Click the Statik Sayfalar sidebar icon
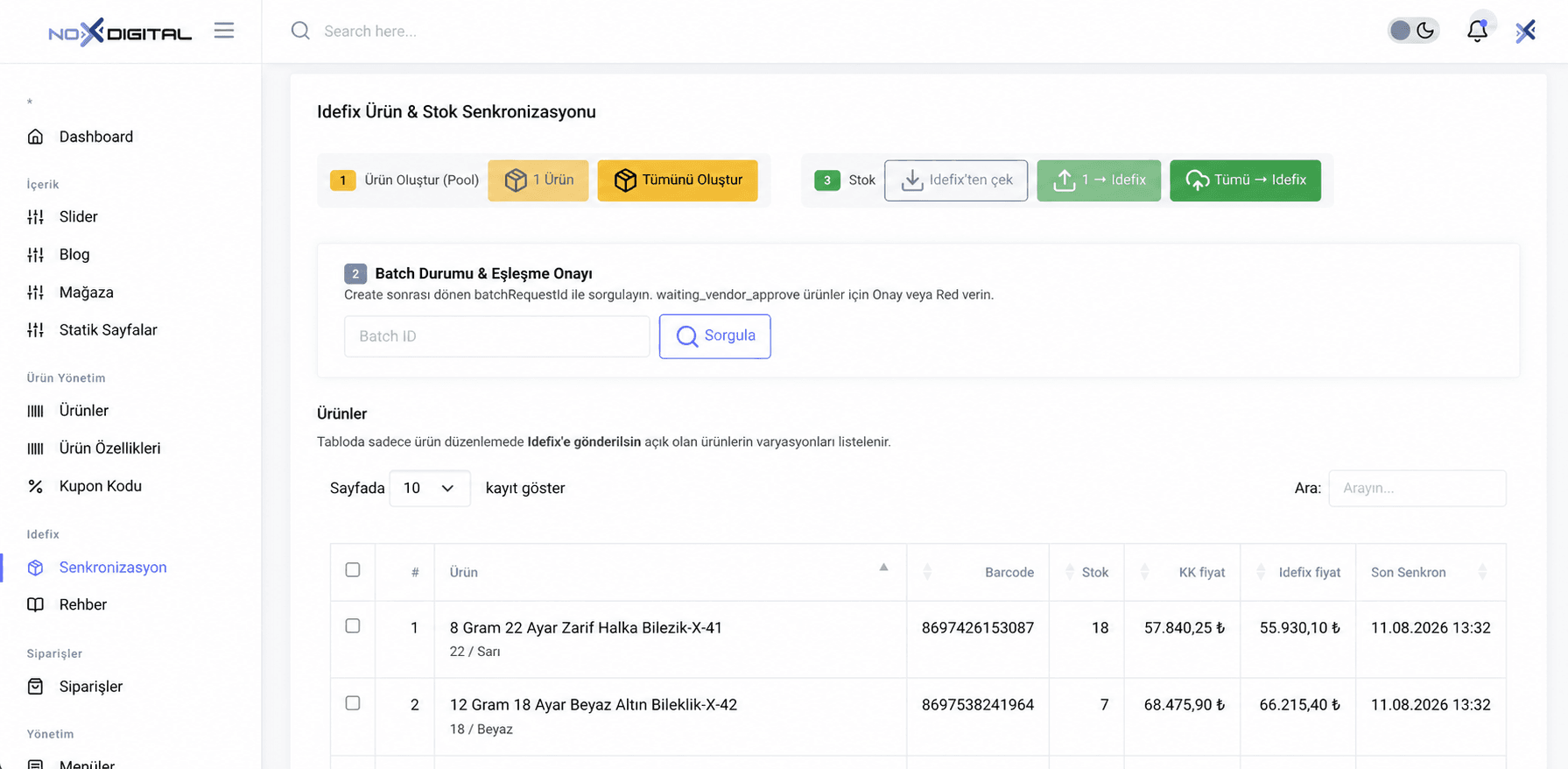 (x=35, y=329)
